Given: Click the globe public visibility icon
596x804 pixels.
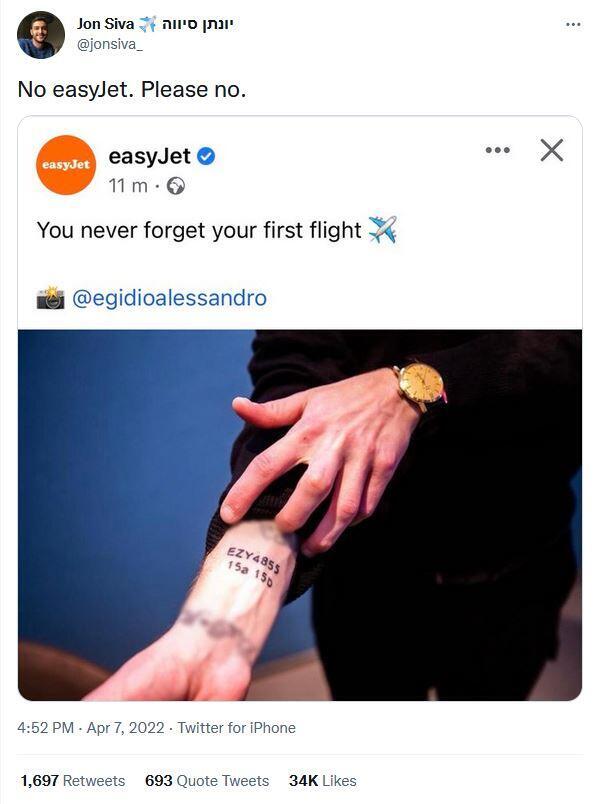Looking at the screenshot, I should (176, 186).
